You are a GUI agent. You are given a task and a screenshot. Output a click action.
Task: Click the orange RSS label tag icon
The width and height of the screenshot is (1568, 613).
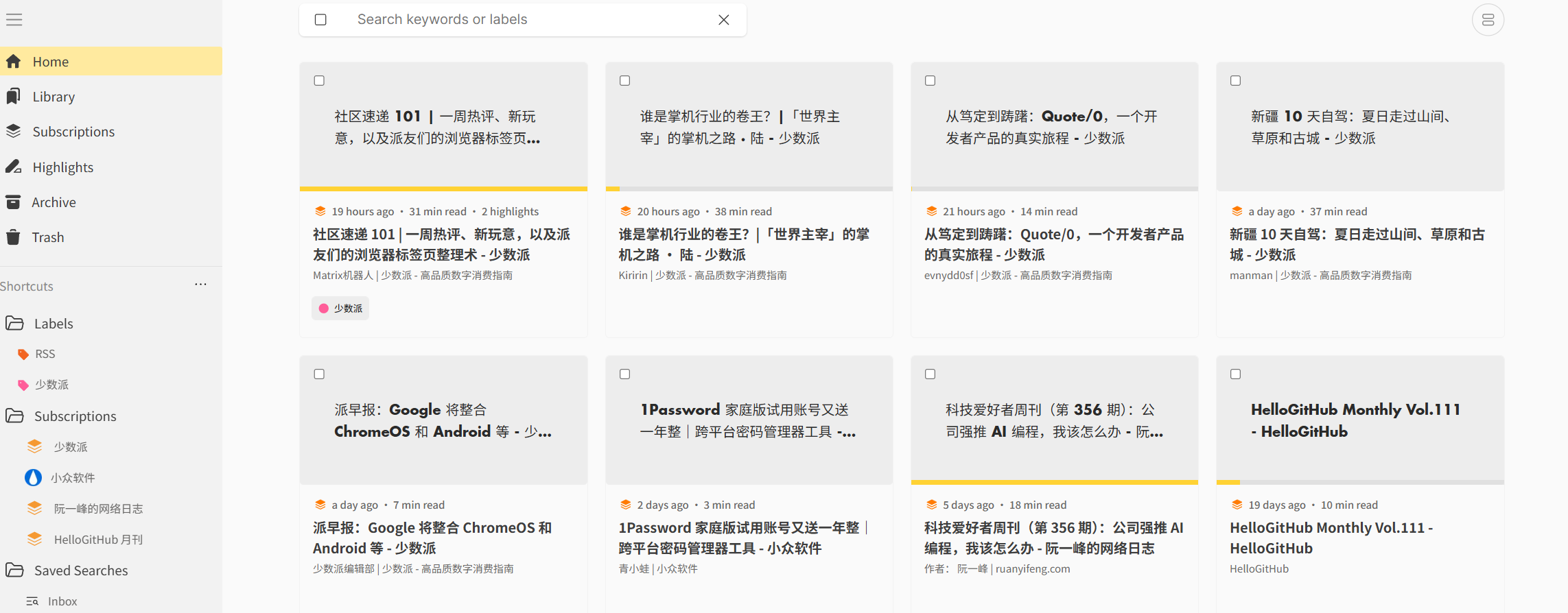[23, 354]
